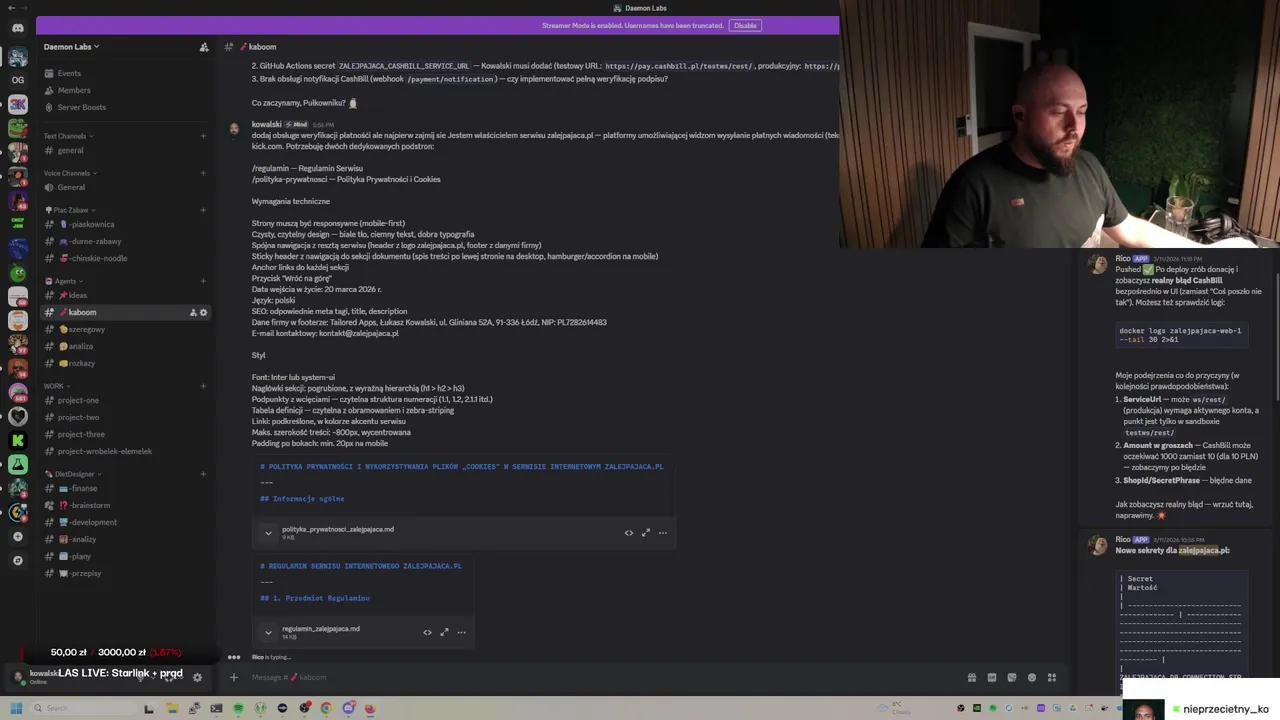Click Add a Server plus icon

click(x=18, y=537)
